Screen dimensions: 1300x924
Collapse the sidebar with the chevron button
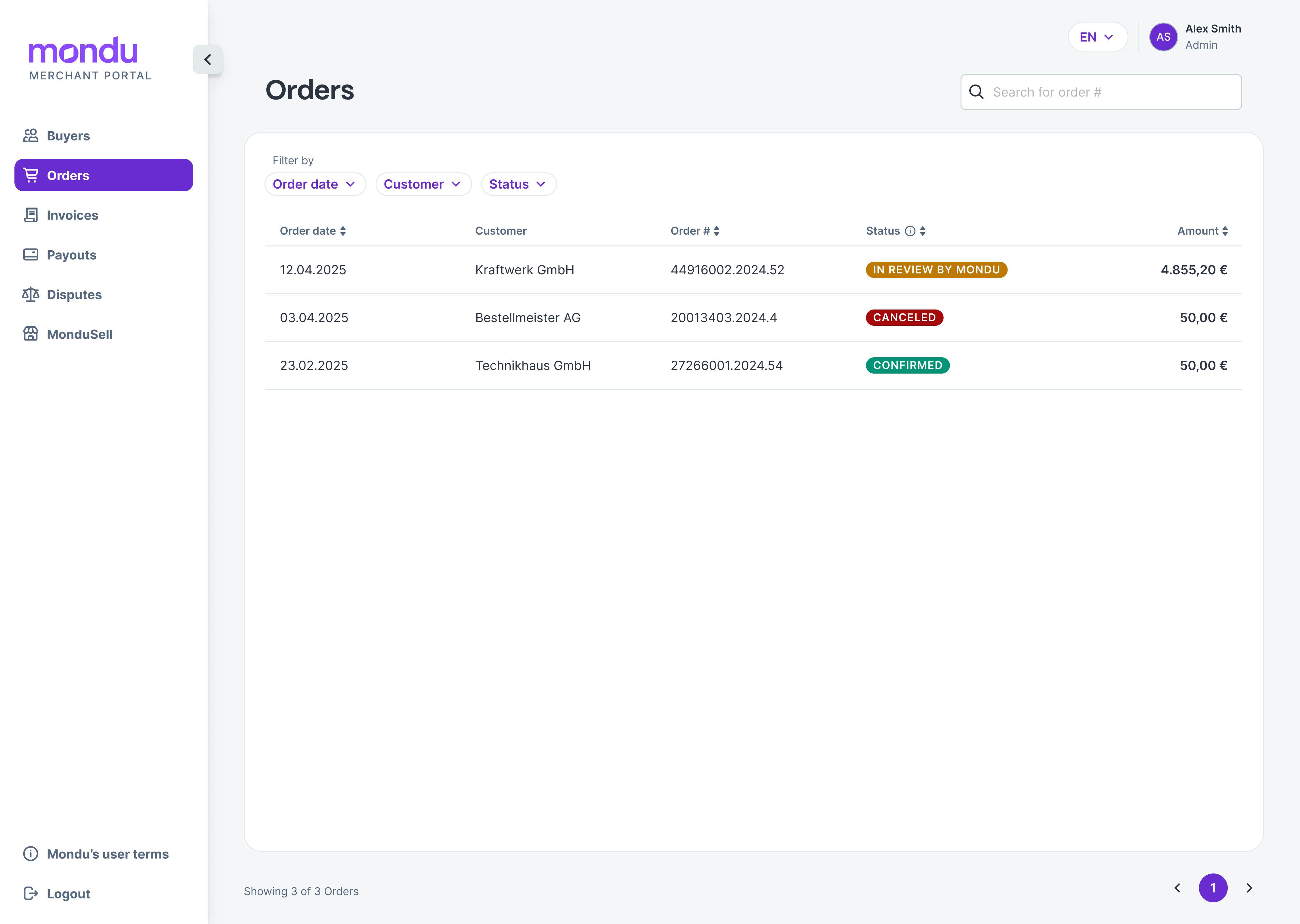click(x=208, y=60)
